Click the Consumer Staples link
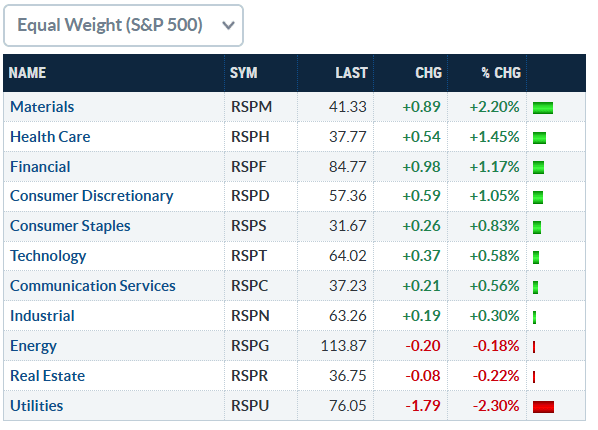The image size is (598, 430). [70, 226]
